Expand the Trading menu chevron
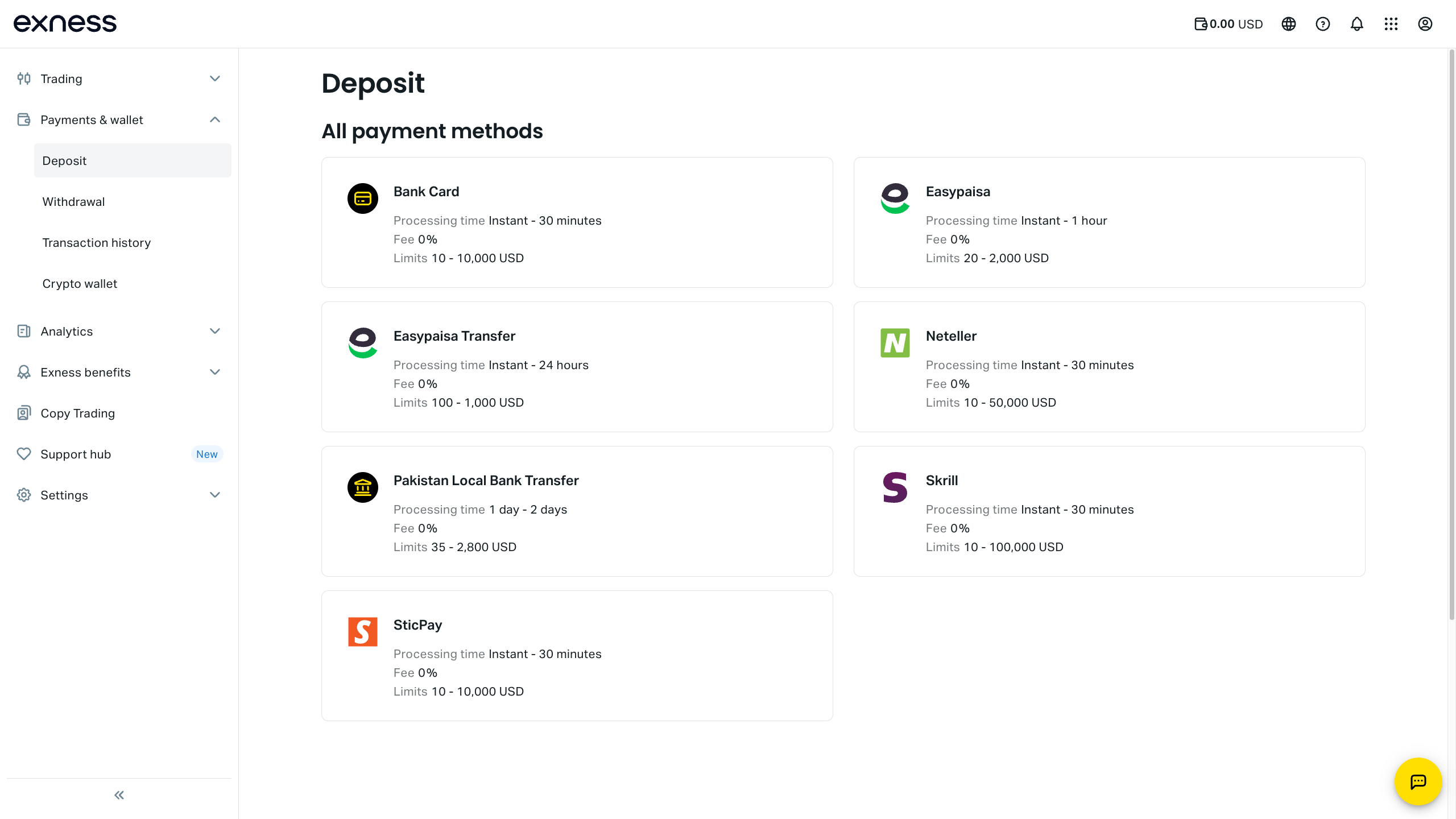The width and height of the screenshot is (1456, 819). click(215, 78)
